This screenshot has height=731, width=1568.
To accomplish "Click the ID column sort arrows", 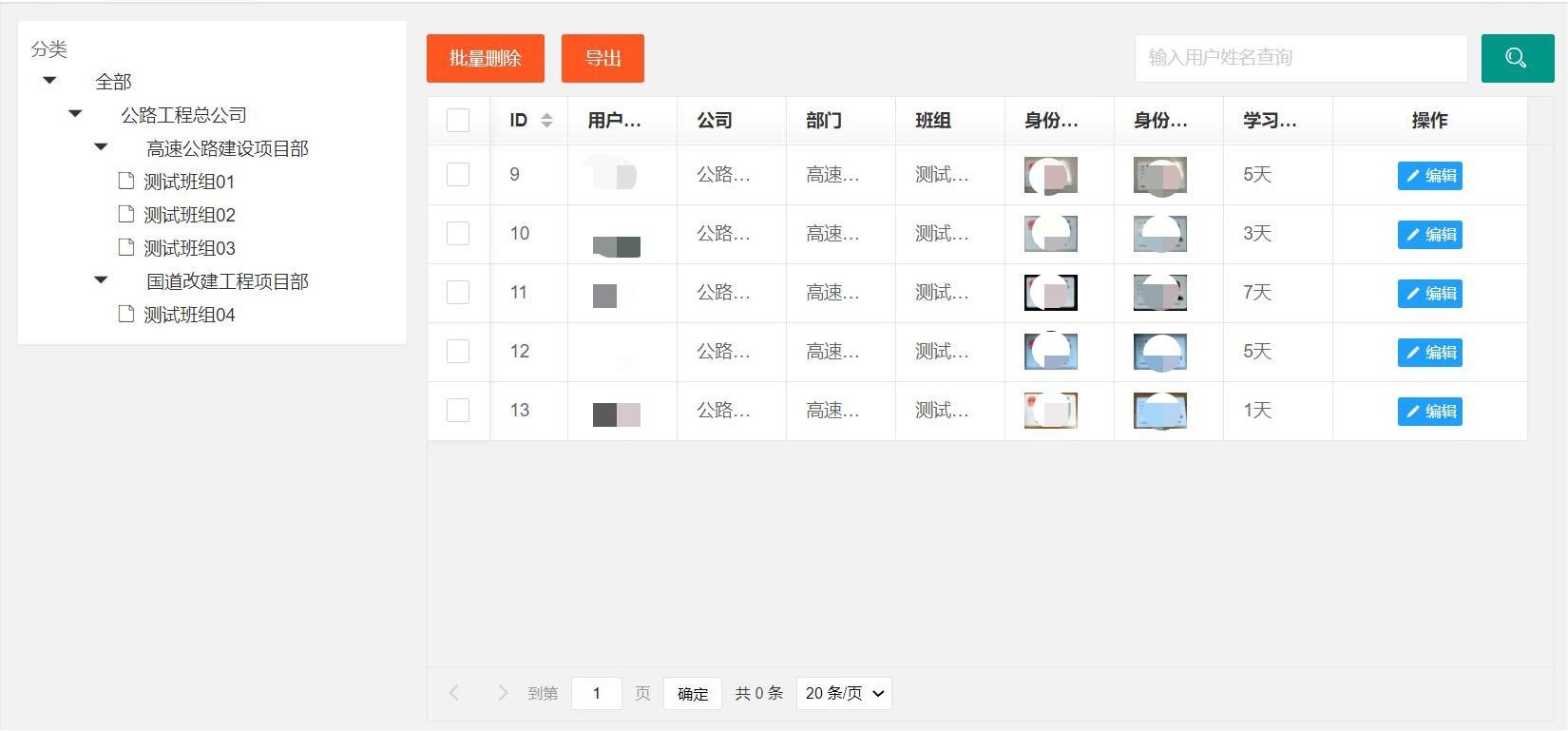I will tap(546, 120).
